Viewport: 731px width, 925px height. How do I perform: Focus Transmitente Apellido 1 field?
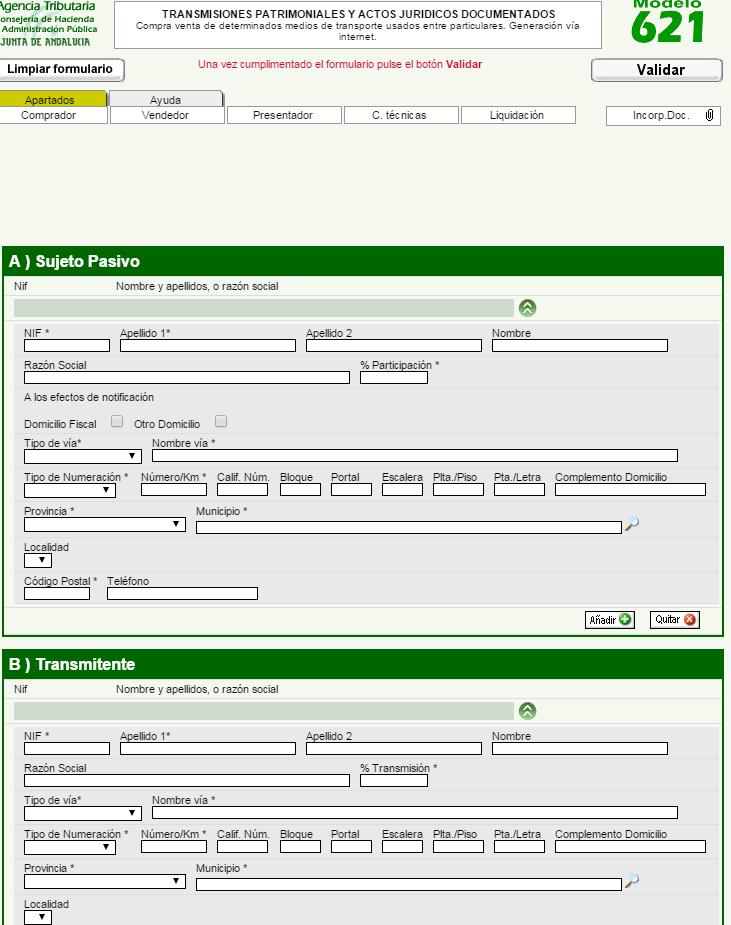(208, 749)
